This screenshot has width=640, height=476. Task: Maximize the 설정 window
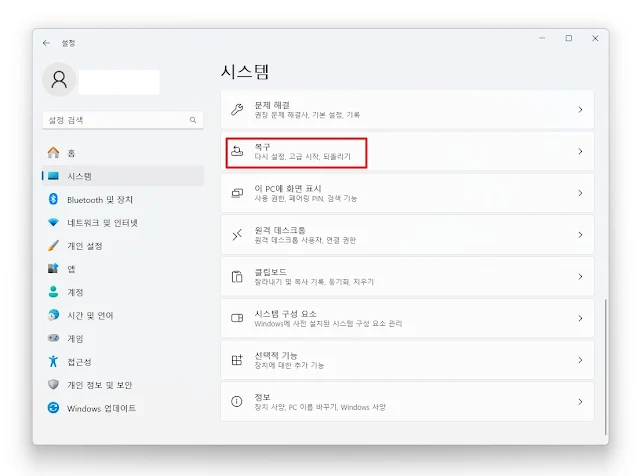[569, 38]
